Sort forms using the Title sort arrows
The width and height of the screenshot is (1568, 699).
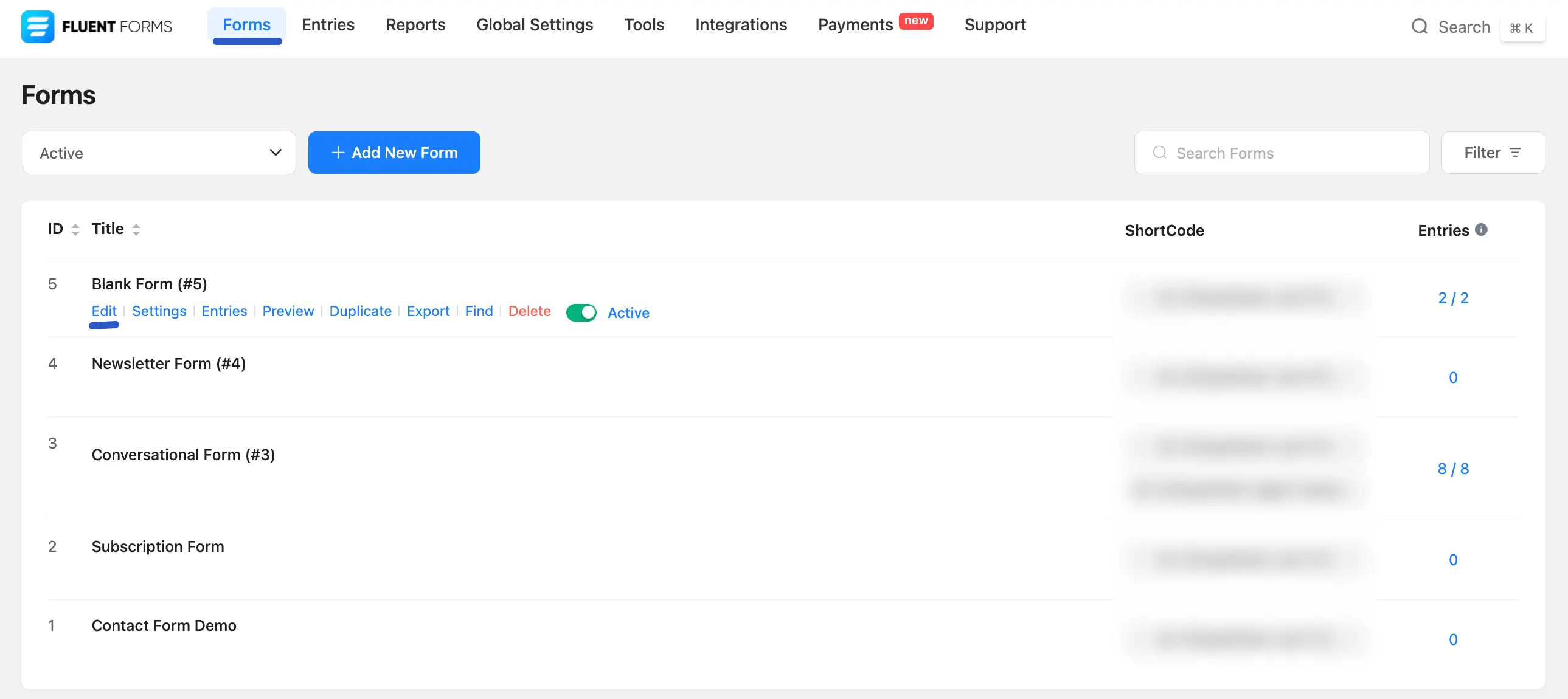pos(136,229)
